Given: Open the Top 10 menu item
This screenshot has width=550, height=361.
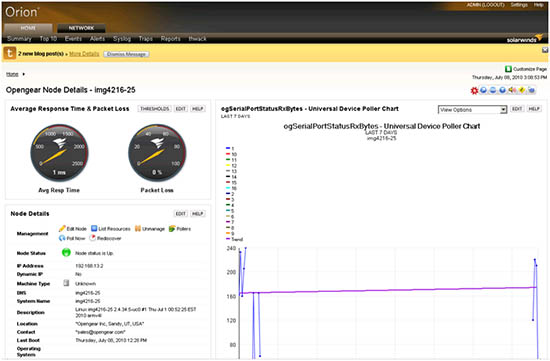Looking at the screenshot, I should click(x=48, y=39).
